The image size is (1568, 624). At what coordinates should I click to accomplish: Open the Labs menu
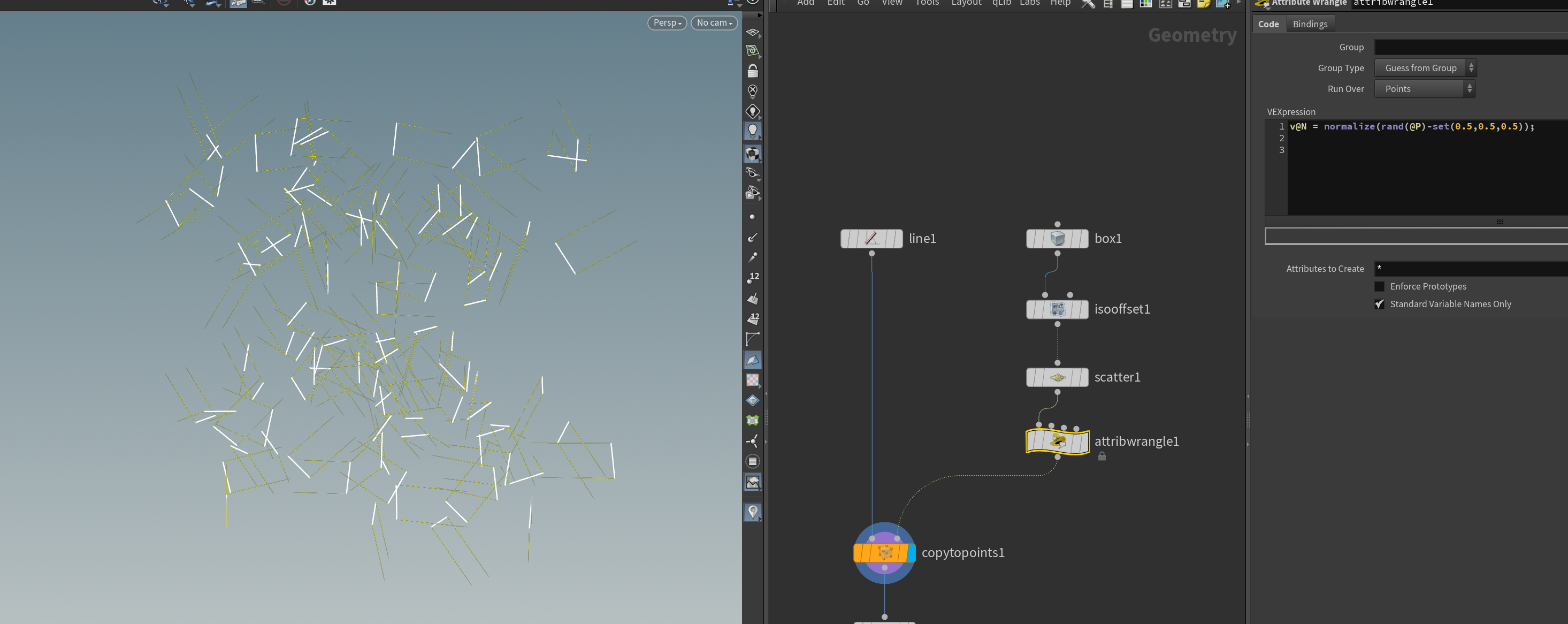coord(1029,3)
